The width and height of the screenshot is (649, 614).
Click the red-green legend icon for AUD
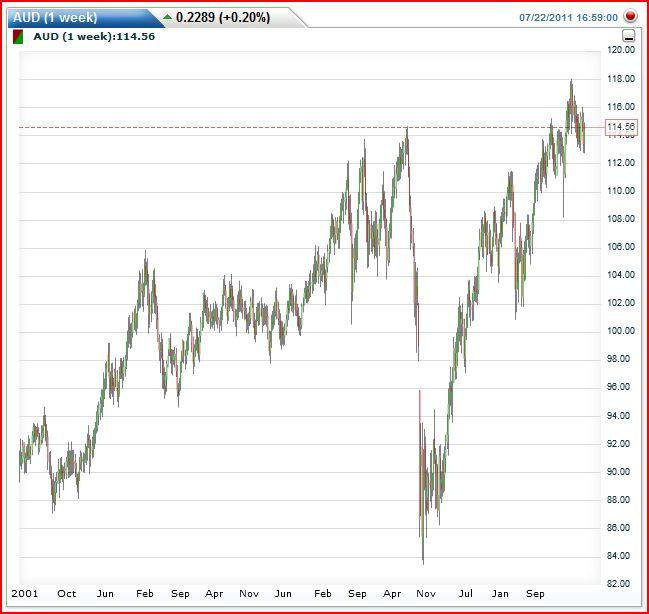click(18, 37)
